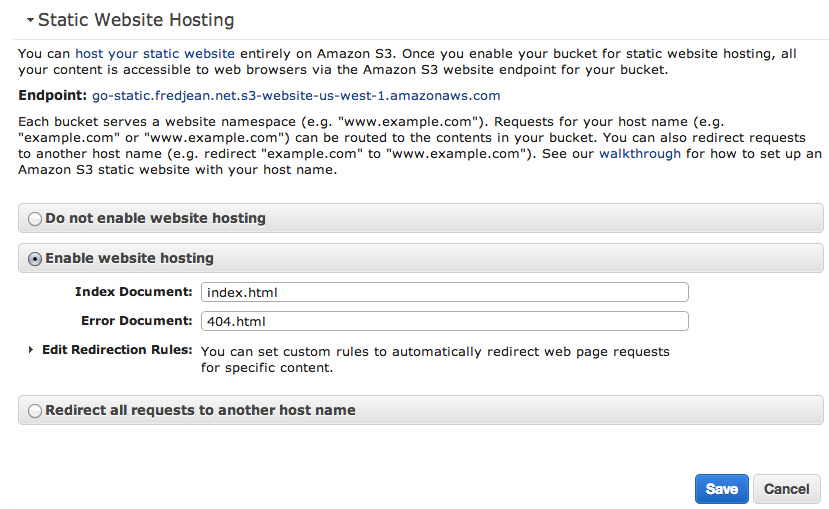Click the Save button

pos(722,489)
